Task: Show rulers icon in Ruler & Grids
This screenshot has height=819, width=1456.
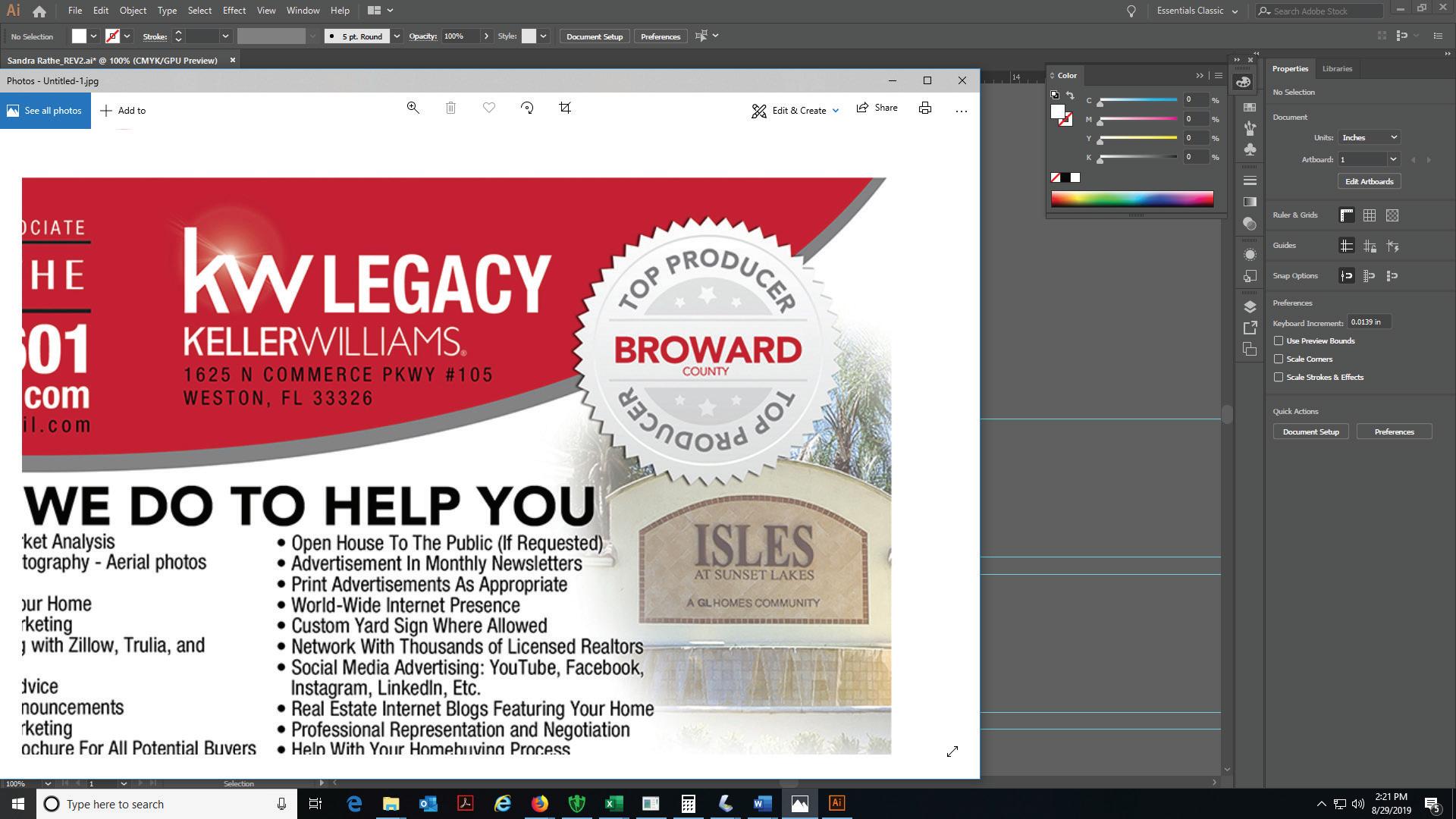Action: pyautogui.click(x=1347, y=215)
